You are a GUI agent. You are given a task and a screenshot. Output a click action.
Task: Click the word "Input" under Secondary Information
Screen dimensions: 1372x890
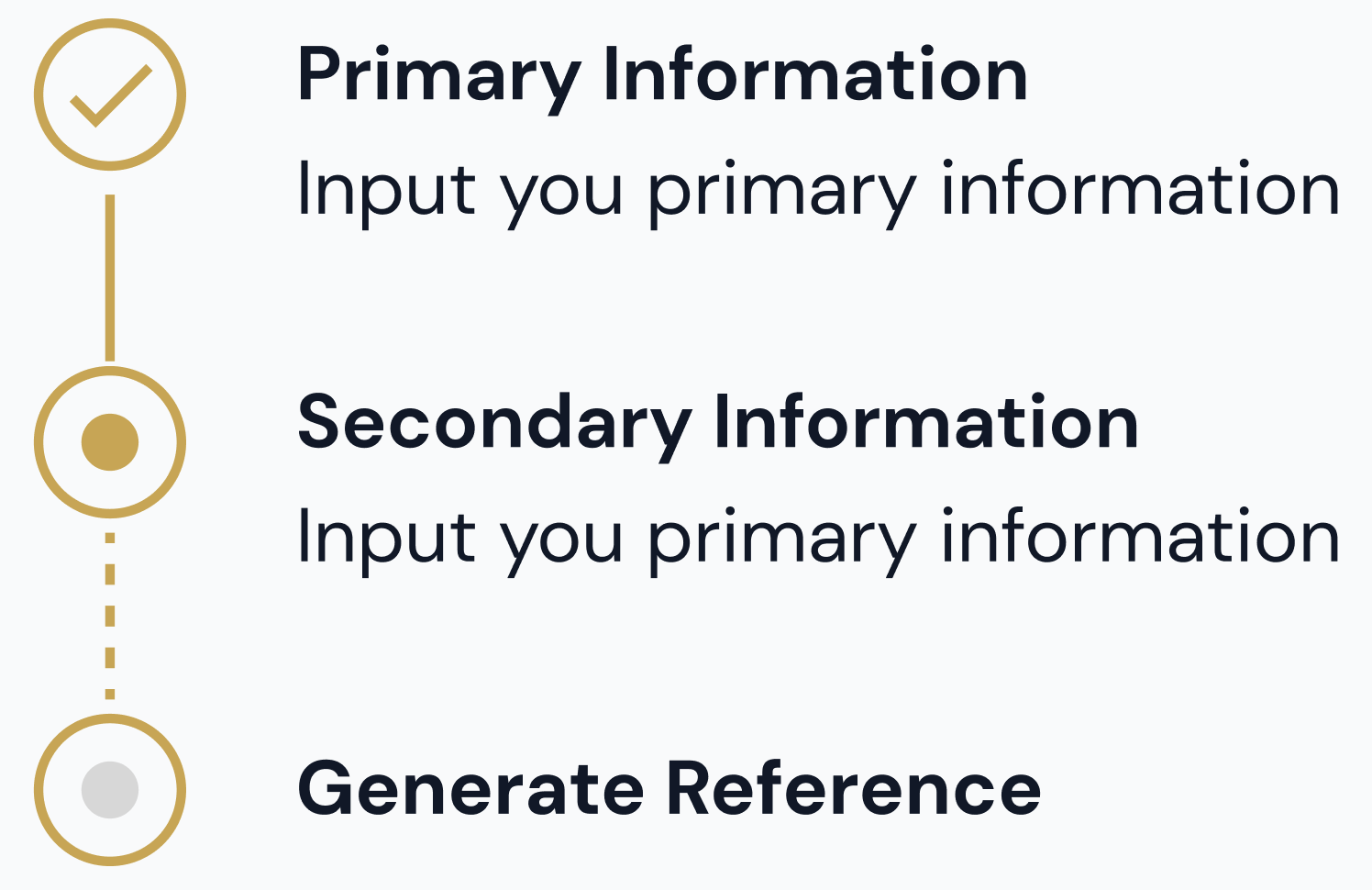387,538
